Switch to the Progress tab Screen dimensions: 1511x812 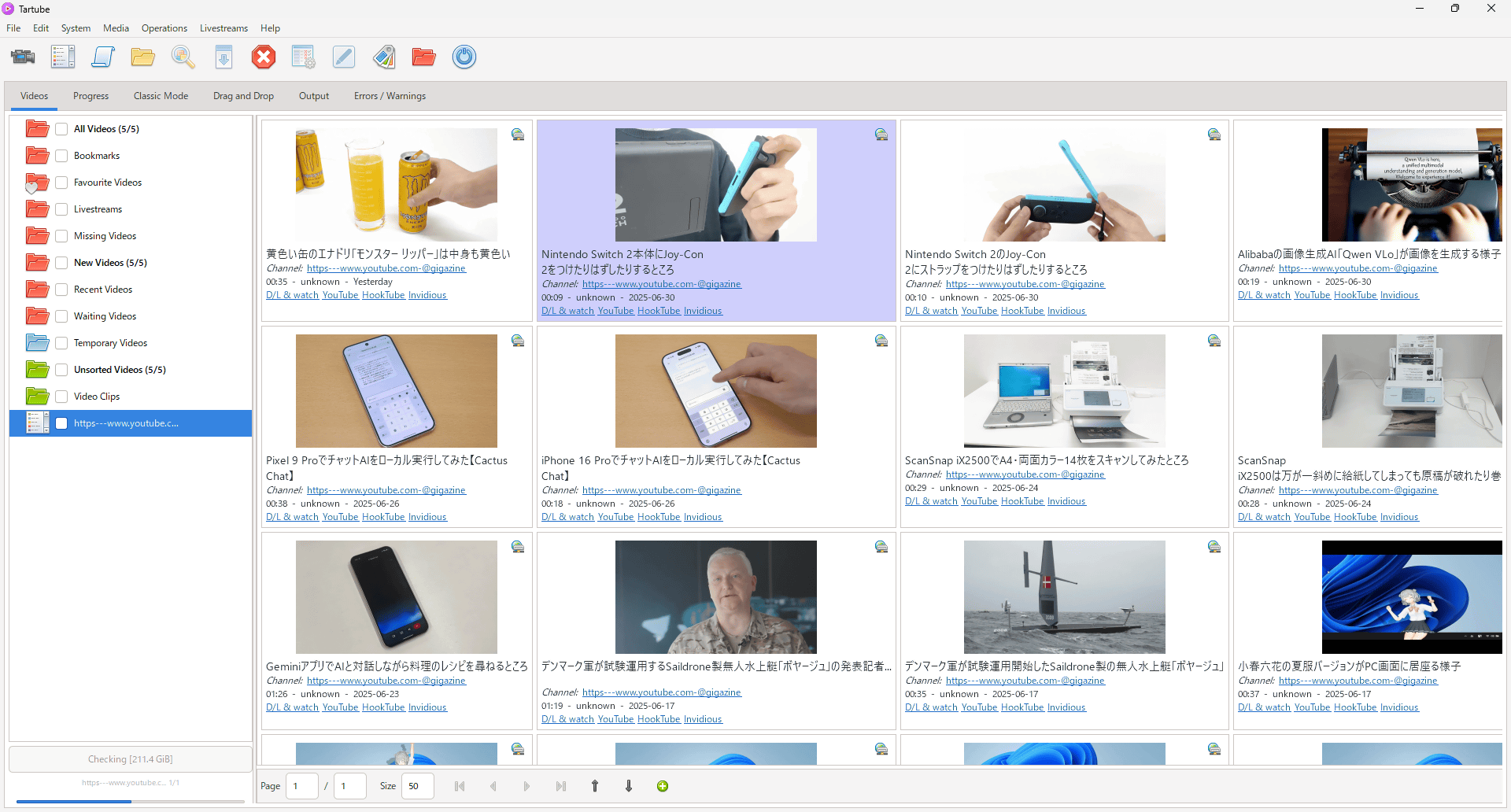[91, 96]
